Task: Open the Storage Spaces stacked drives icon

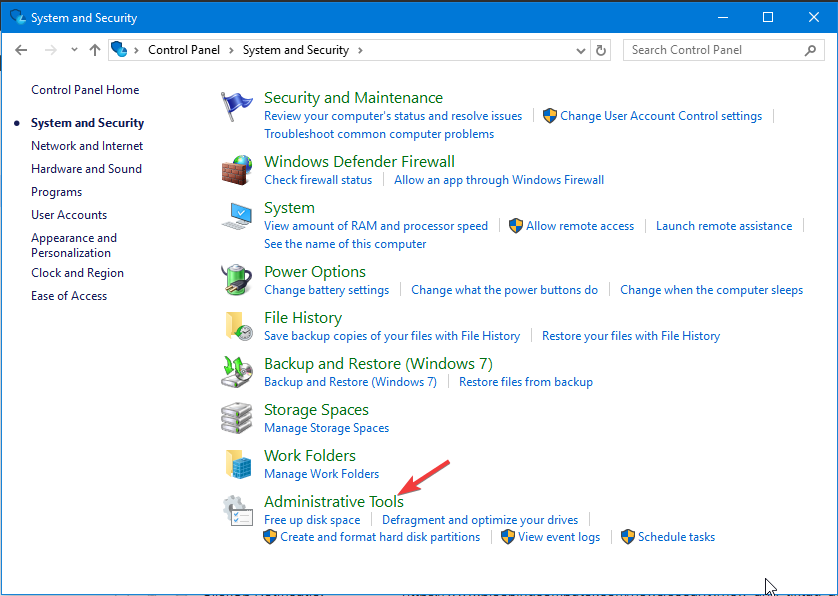Action: (x=236, y=418)
